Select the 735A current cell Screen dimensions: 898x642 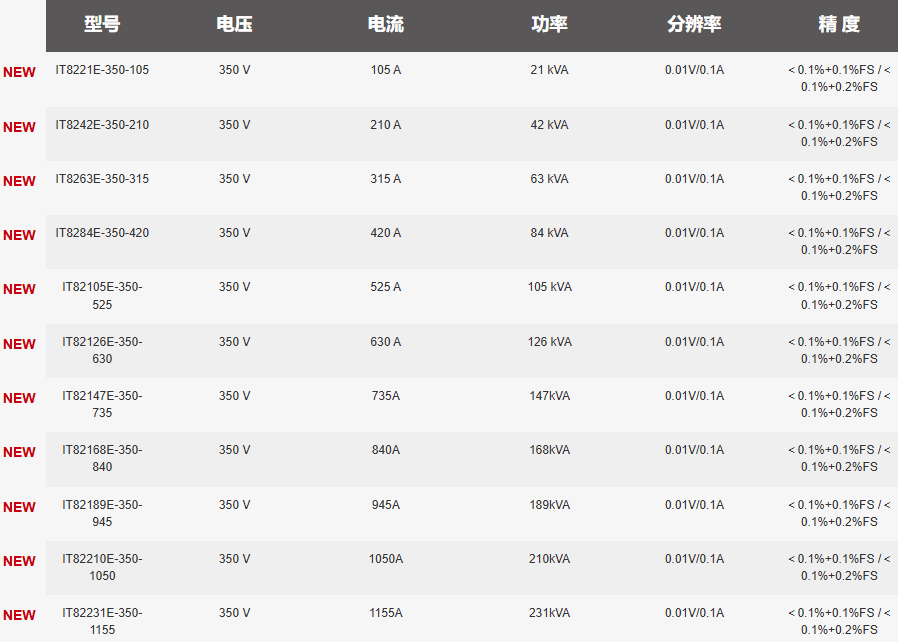pyautogui.click(x=385, y=395)
